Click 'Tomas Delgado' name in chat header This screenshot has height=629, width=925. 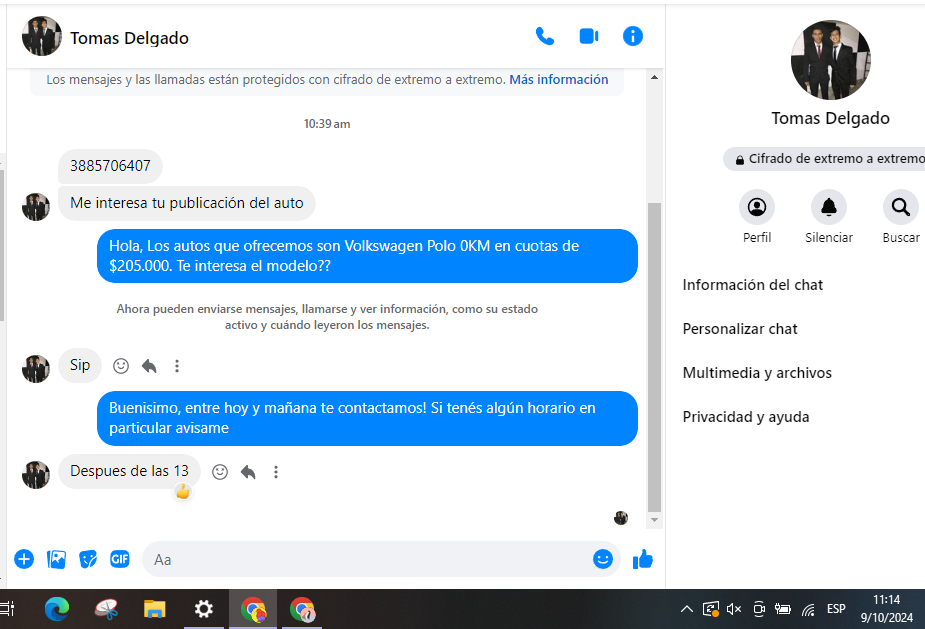[129, 38]
